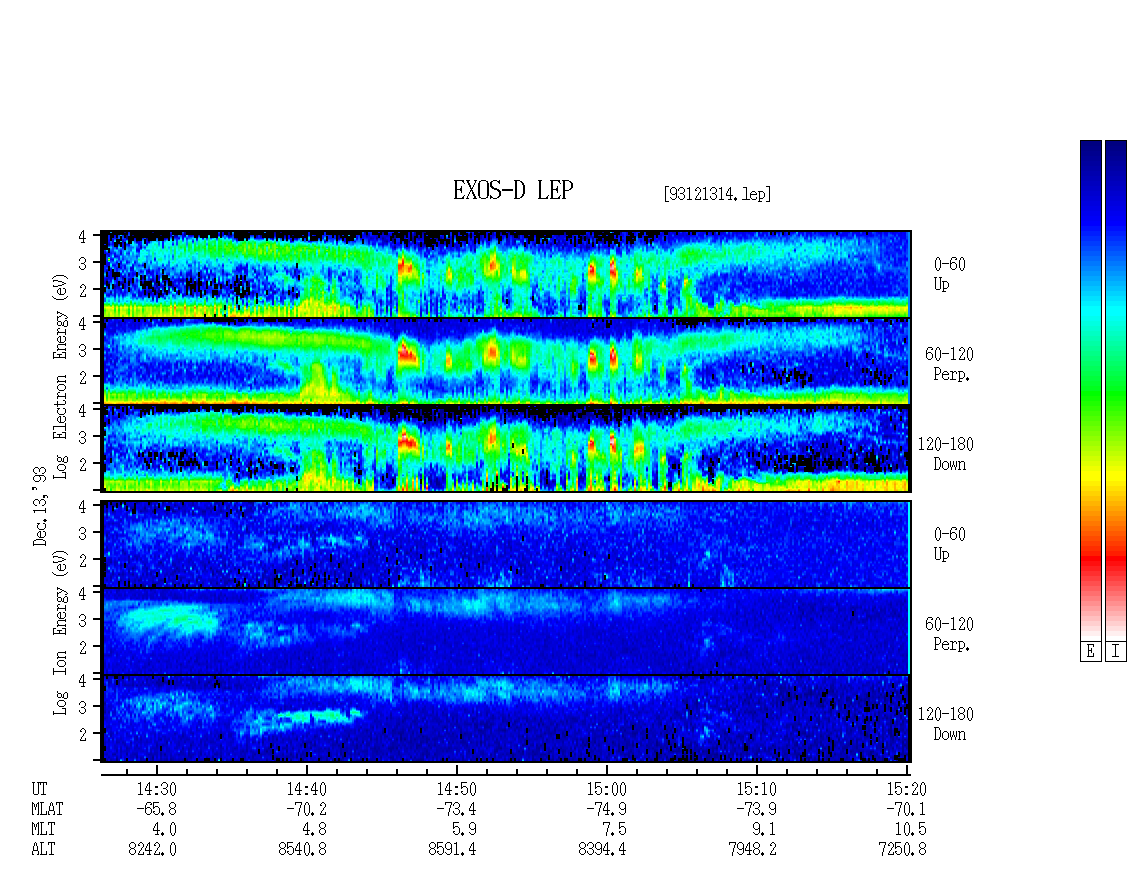Click the 14:30 UT time label
The width and height of the screenshot is (1130, 875).
click(156, 789)
